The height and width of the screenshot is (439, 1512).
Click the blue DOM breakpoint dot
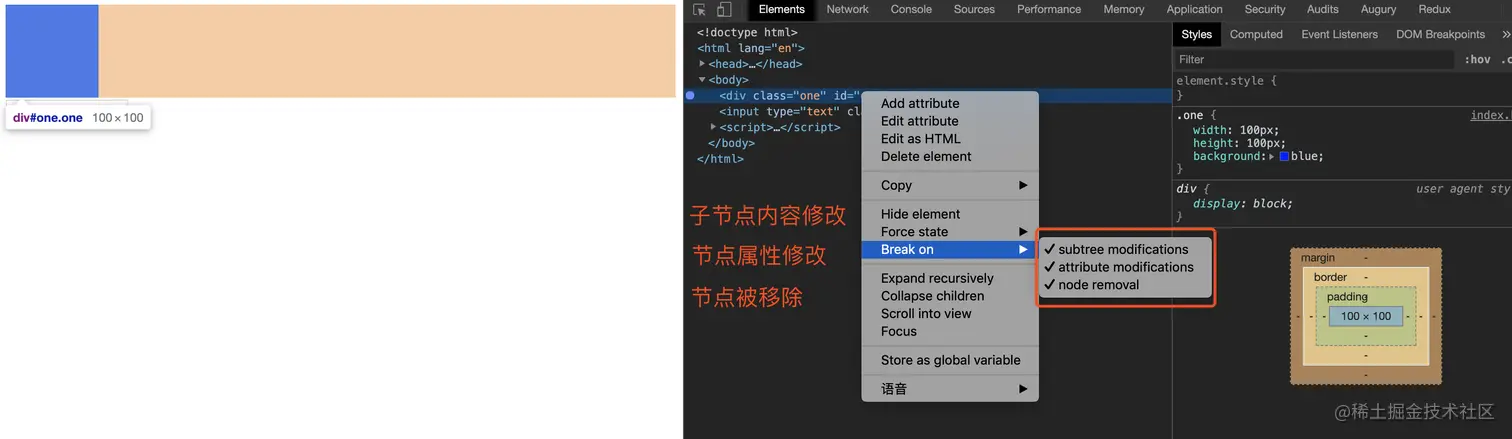[690, 95]
